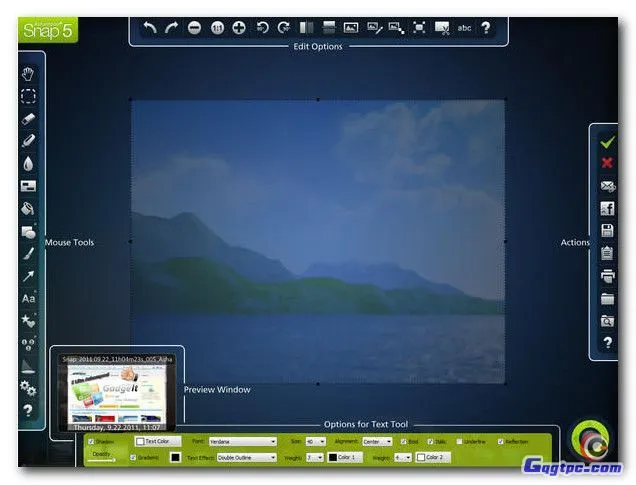Toggle the Shadow checkbox

click(92, 441)
